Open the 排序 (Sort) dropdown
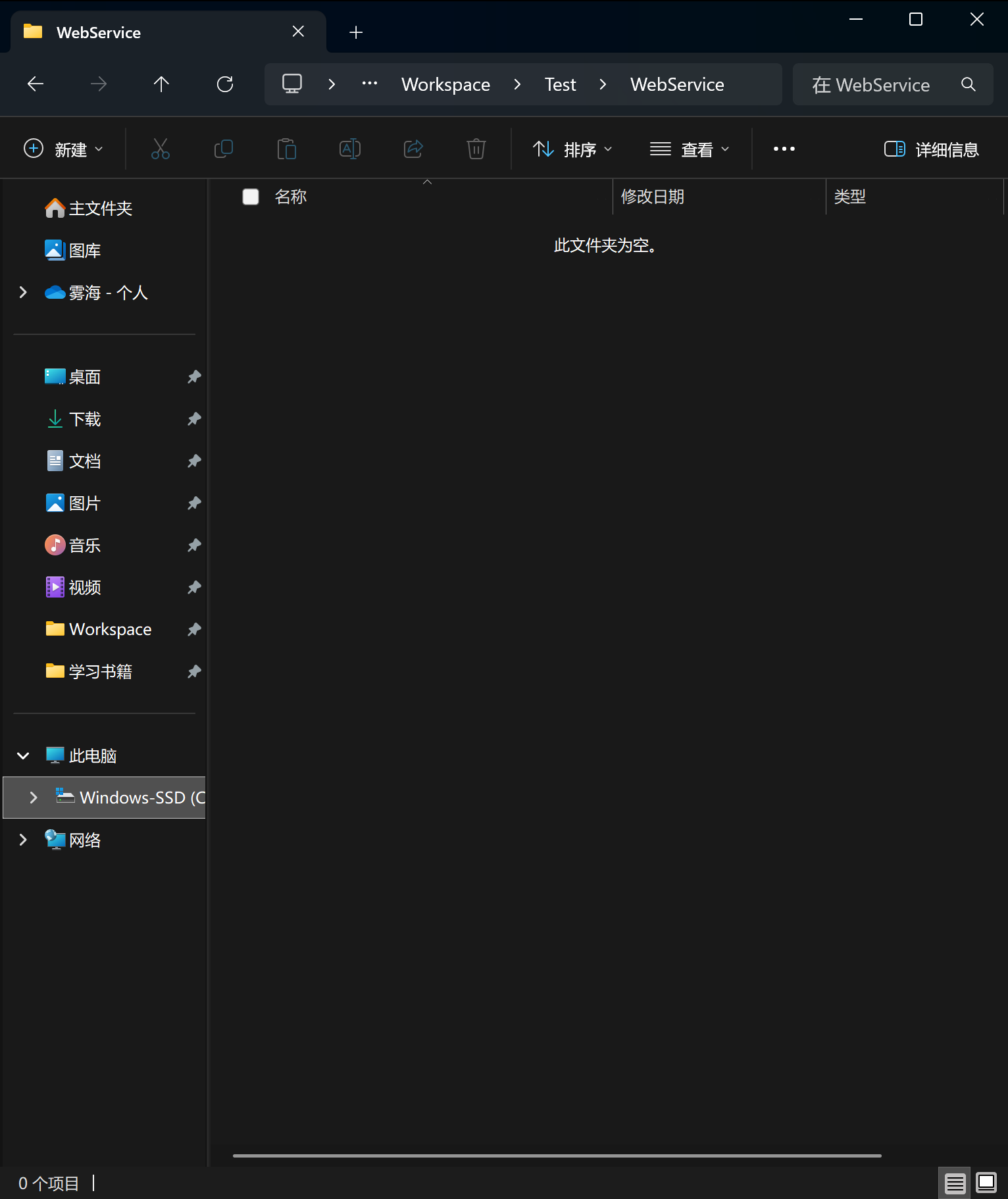This screenshot has width=1008, height=1199. point(572,149)
